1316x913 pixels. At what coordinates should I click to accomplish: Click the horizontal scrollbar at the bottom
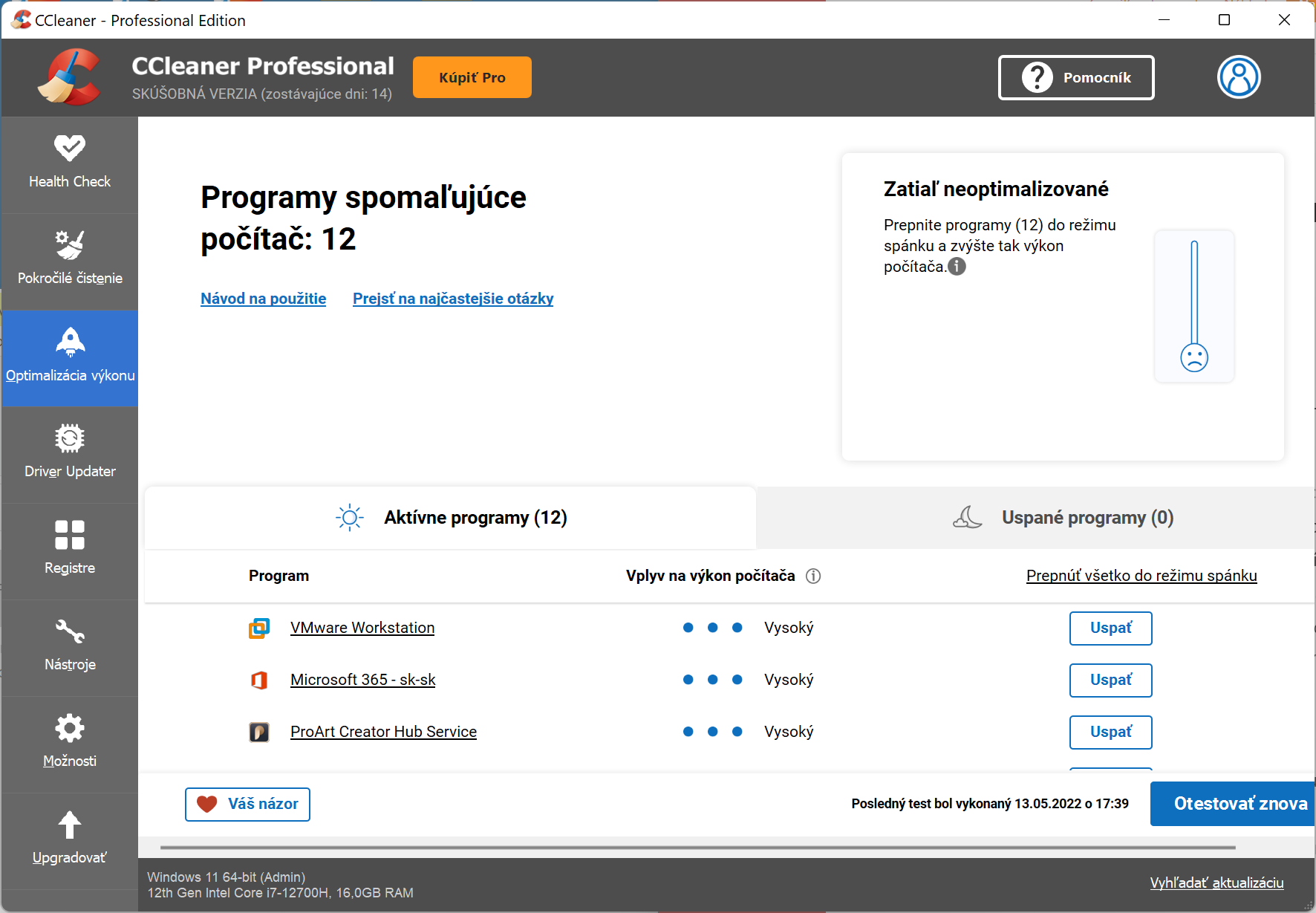(697, 848)
